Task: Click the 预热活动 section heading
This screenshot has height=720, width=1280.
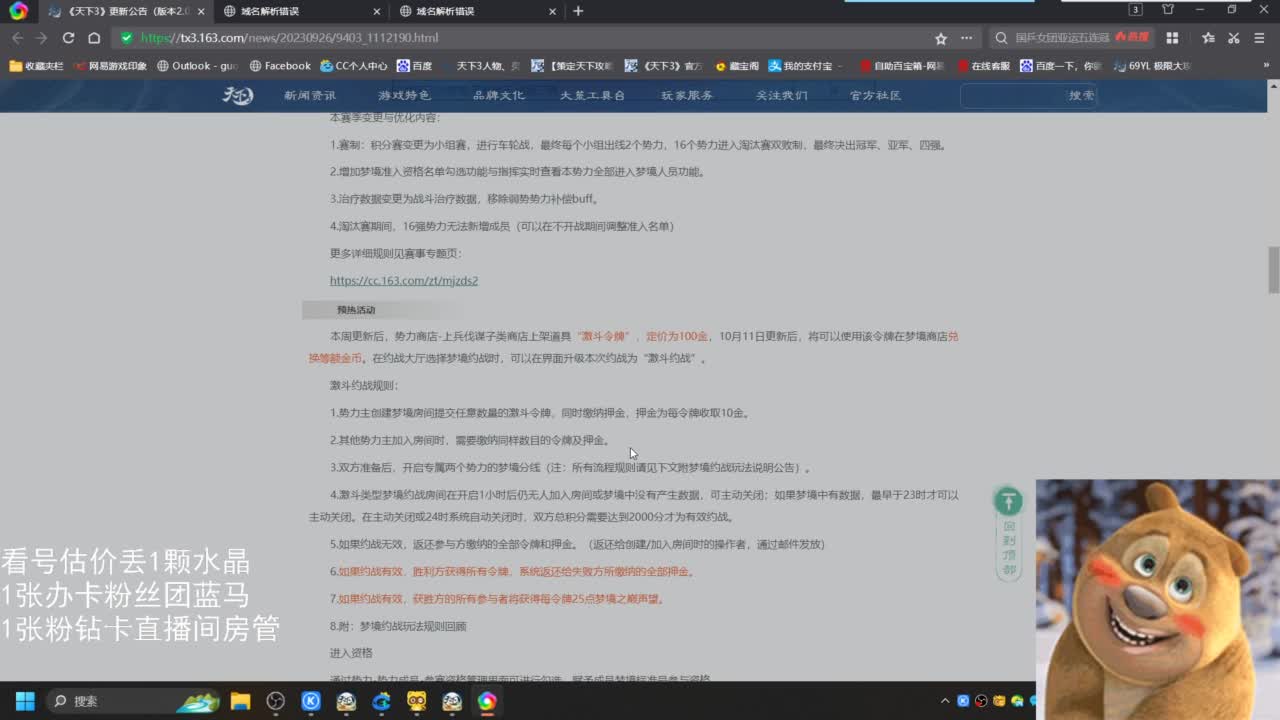Action: 356,310
